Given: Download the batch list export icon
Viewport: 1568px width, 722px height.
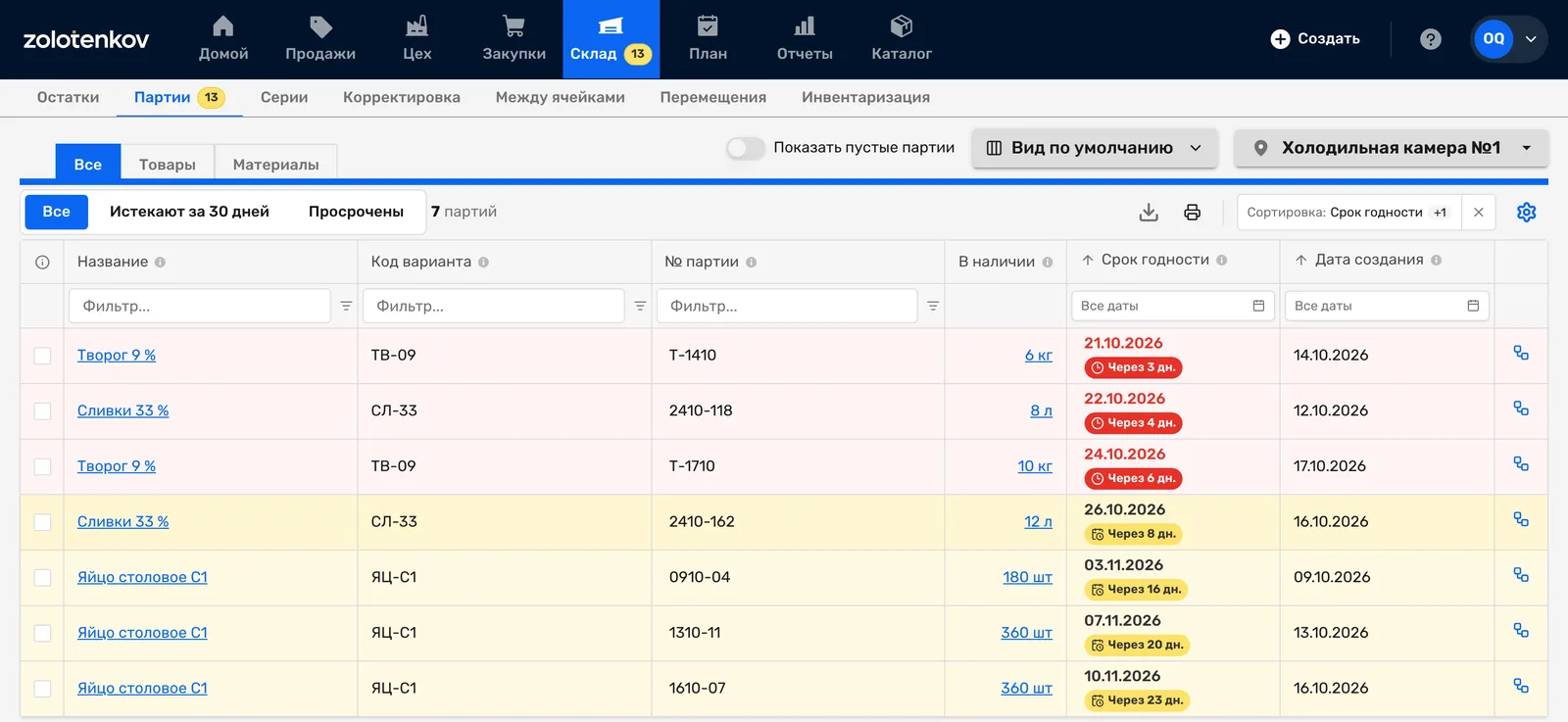Looking at the screenshot, I should (1150, 213).
